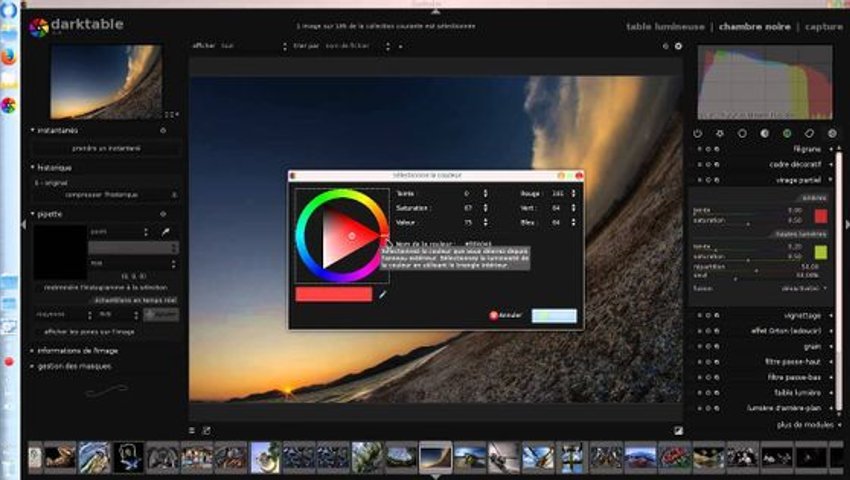The height and width of the screenshot is (480, 850).
Task: Switch to capture view
Action: pos(823,27)
